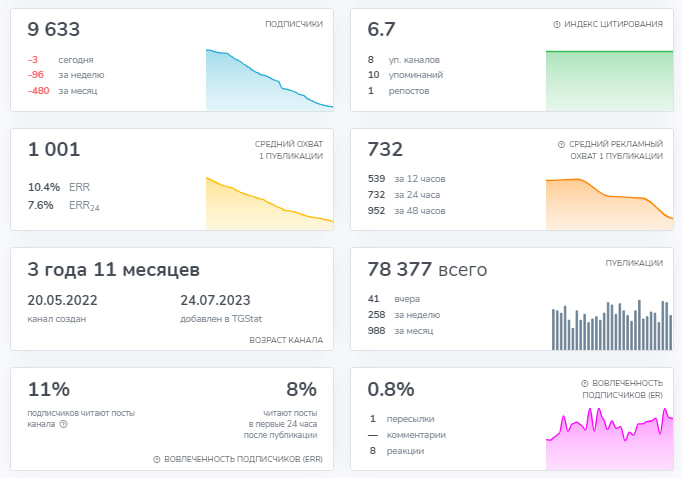Viewport: 682px width, 478px height.
Task: Click the ВОЗРАСТ КАНАЛА label
Action: click(286, 340)
